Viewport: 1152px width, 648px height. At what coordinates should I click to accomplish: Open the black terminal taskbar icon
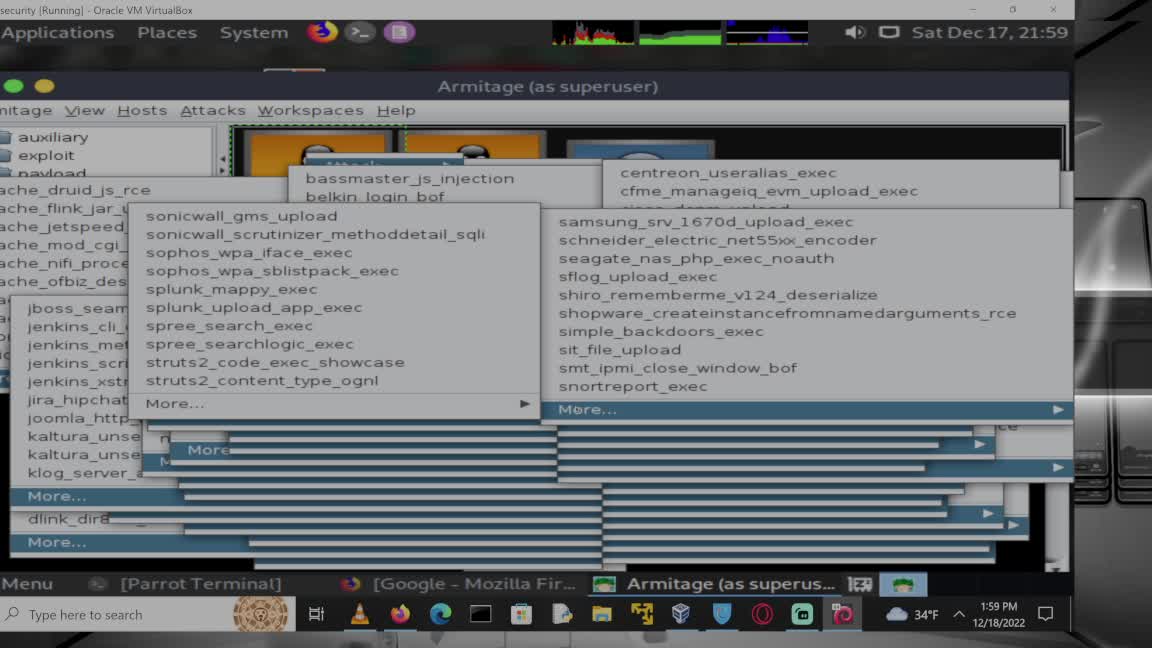click(480, 614)
